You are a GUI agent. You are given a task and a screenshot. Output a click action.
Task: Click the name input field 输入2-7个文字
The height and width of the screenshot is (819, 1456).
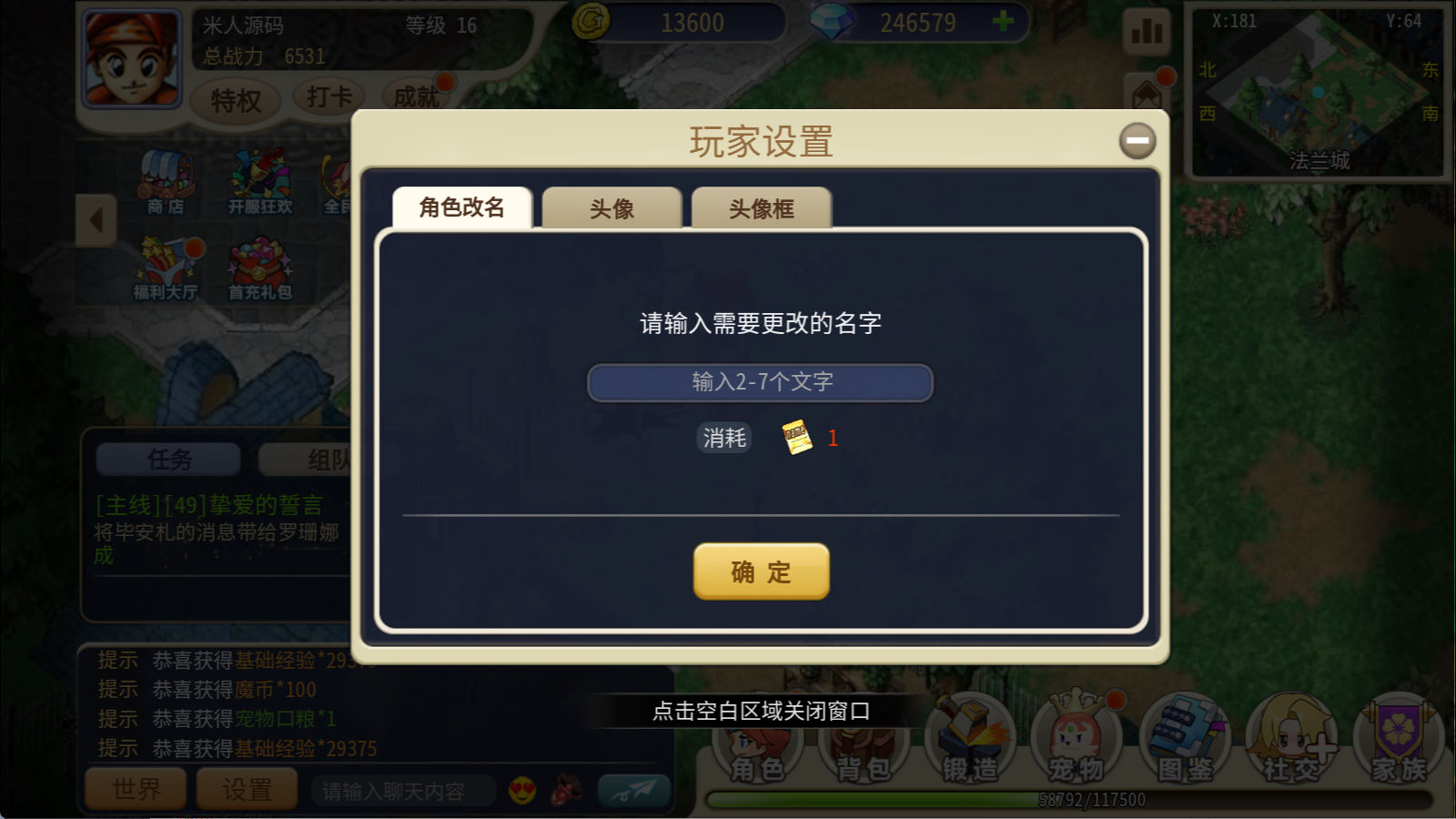point(761,382)
